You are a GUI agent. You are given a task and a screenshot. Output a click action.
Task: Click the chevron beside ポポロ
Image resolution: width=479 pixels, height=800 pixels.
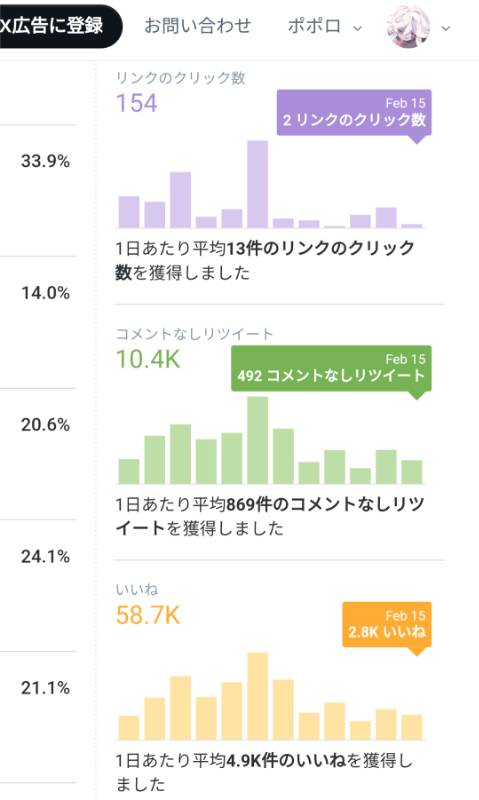[x=358, y=28]
